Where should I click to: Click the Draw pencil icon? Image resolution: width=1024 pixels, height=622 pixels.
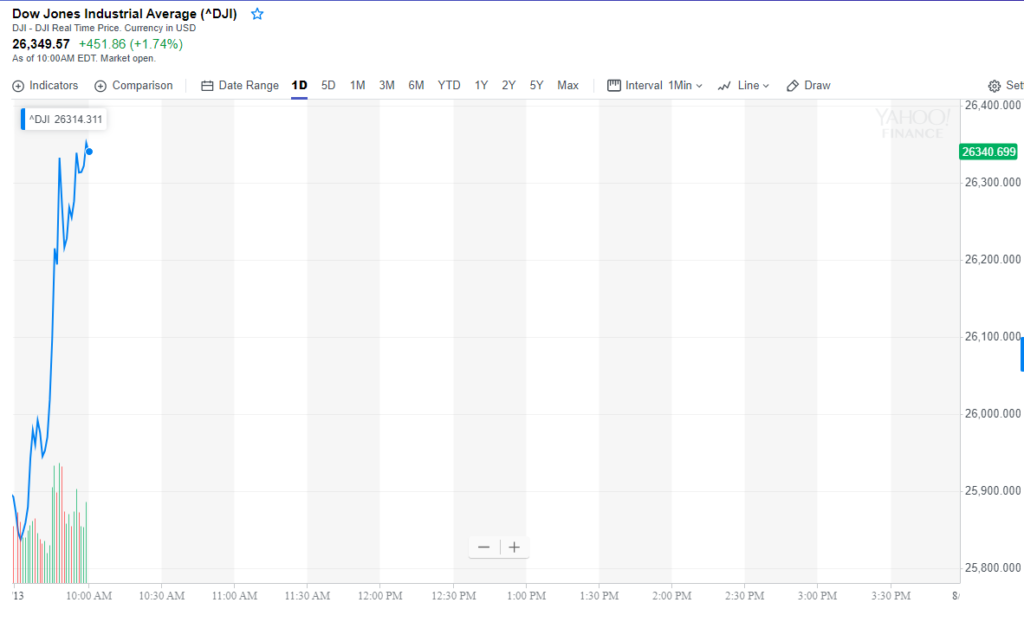point(792,86)
